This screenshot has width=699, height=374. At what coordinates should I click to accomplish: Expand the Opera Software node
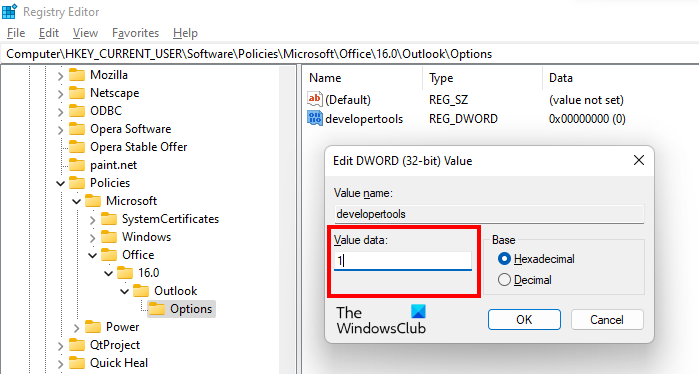tap(60, 130)
